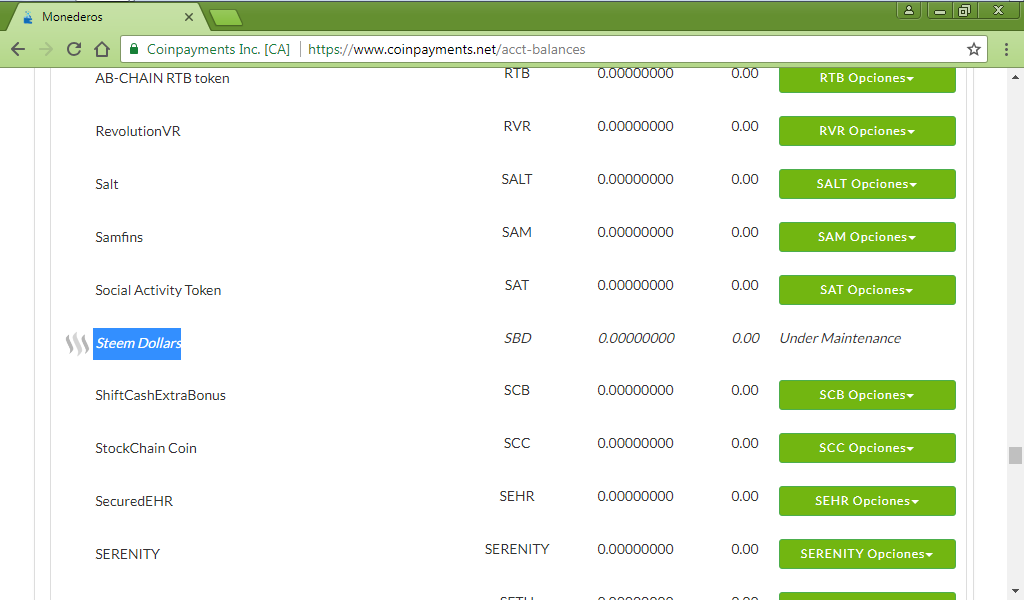Open the browser home page
This screenshot has height=600, width=1024.
(102, 49)
